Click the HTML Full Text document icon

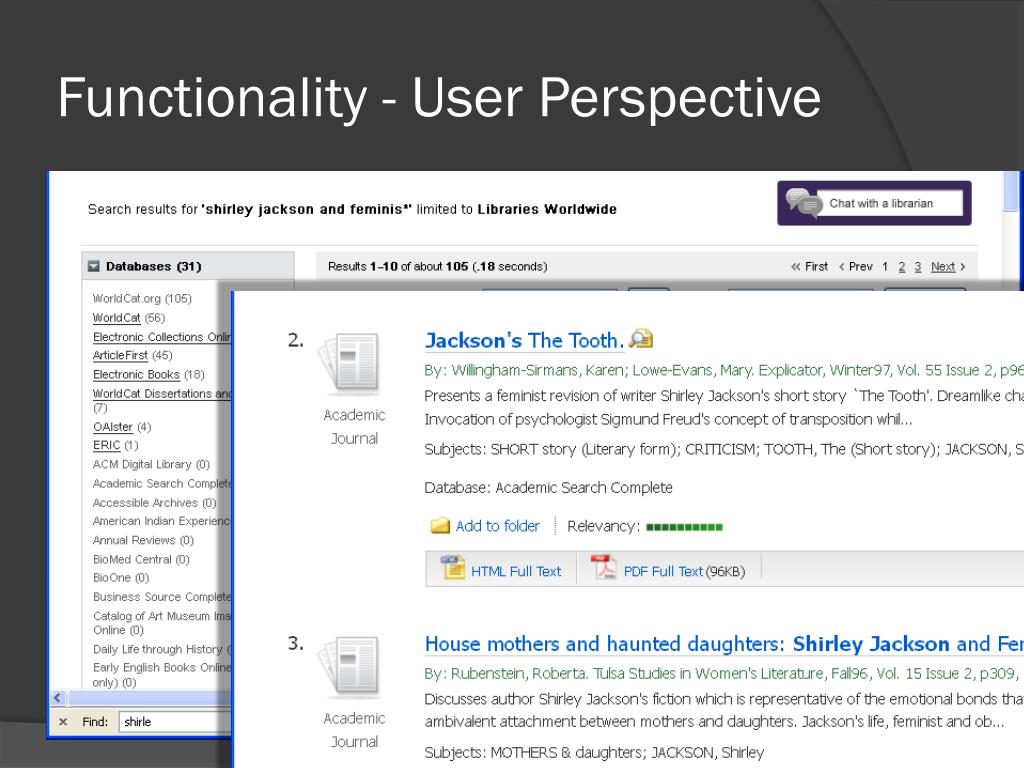pos(452,568)
